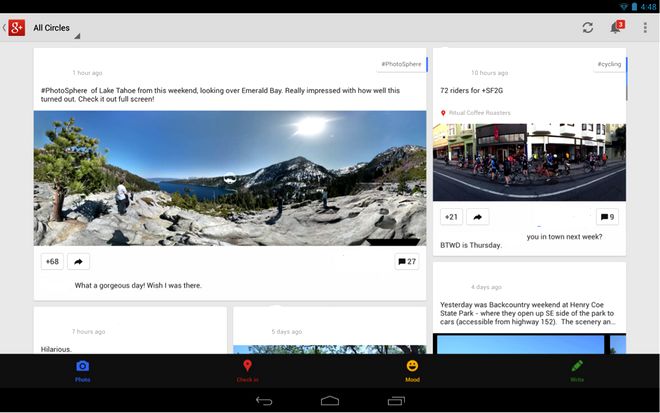Tap the green Write pencil icon
Viewport: 660px width, 413px height.
coord(577,367)
